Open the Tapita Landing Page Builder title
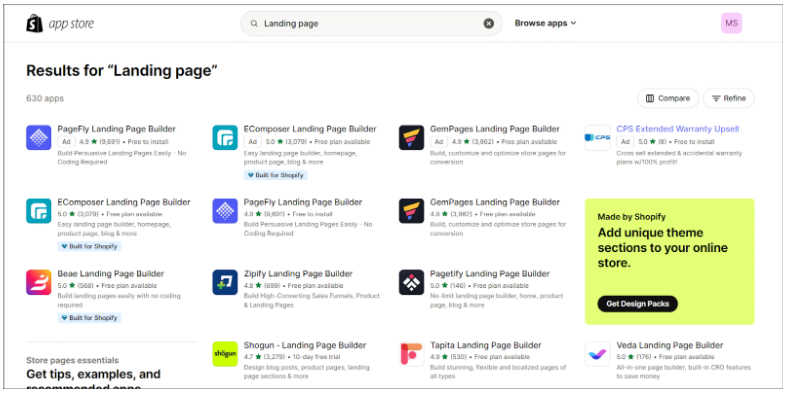Screen dimensions: 788x393 tap(485, 345)
